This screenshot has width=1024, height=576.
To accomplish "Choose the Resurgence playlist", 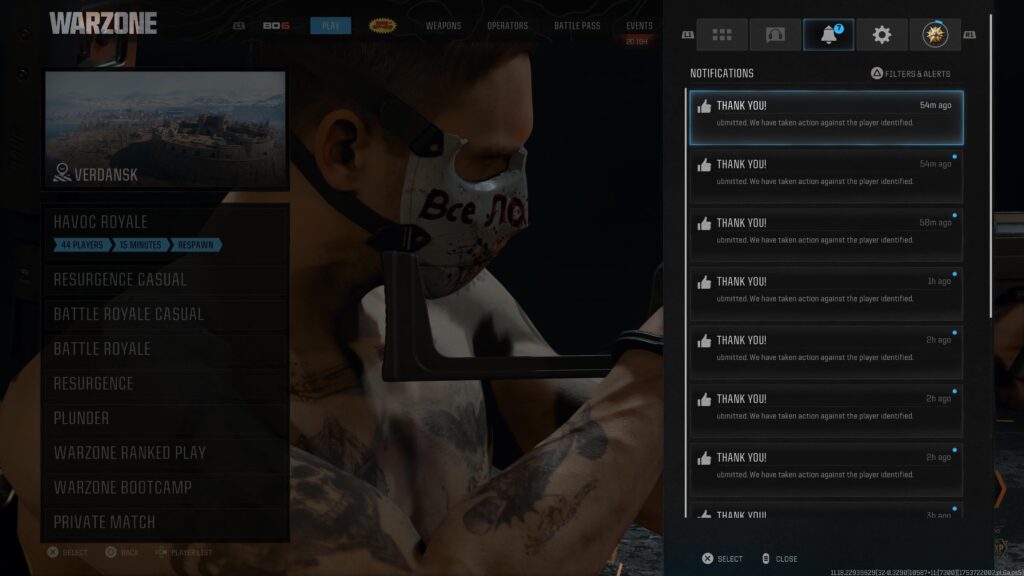I will click(x=166, y=383).
